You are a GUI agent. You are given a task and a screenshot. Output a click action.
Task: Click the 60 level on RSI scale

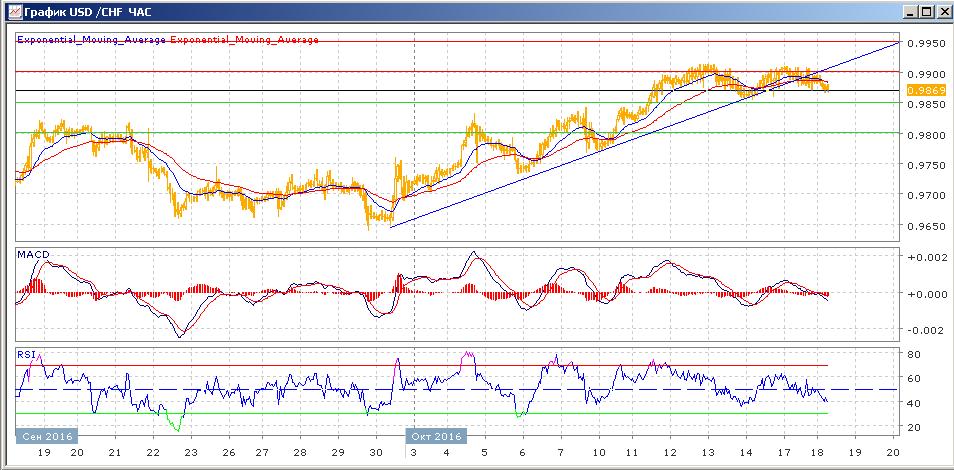915,379
